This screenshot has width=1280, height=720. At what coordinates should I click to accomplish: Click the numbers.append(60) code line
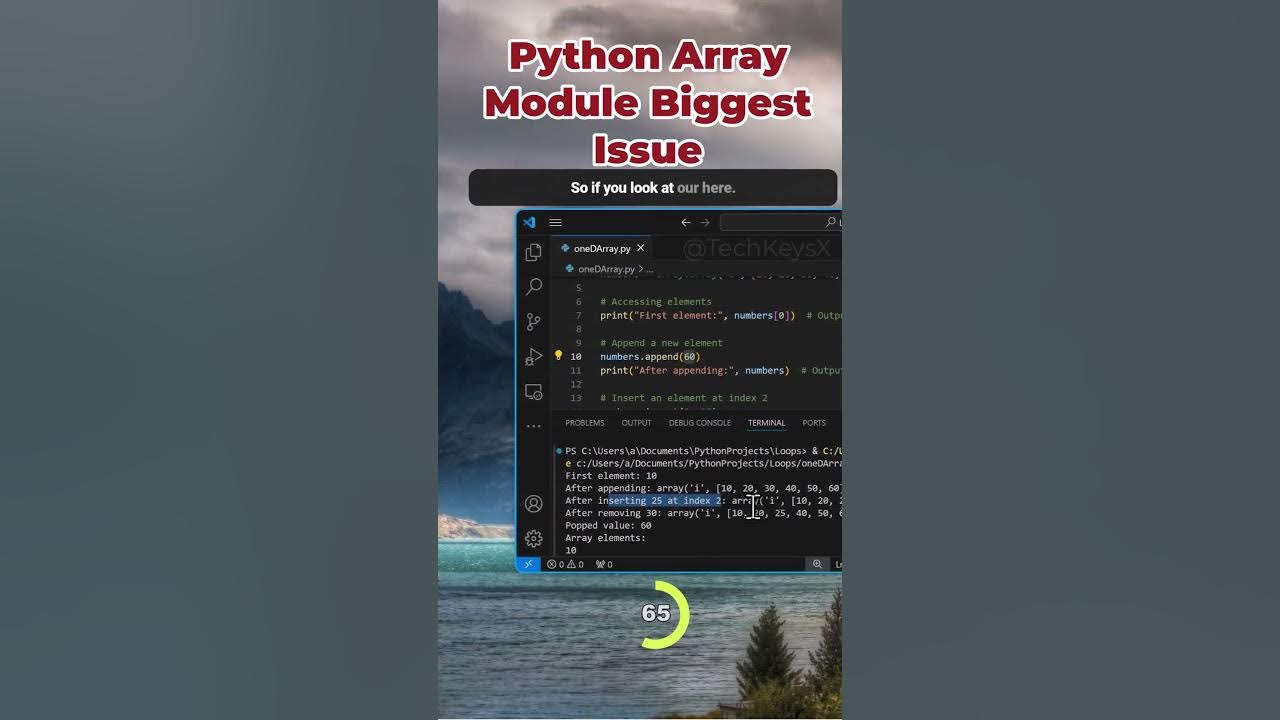pyautogui.click(x=650, y=357)
